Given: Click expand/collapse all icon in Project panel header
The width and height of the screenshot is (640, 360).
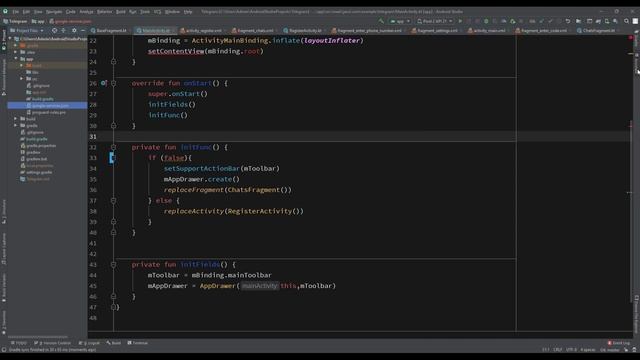Looking at the screenshot, I should [x=63, y=30].
